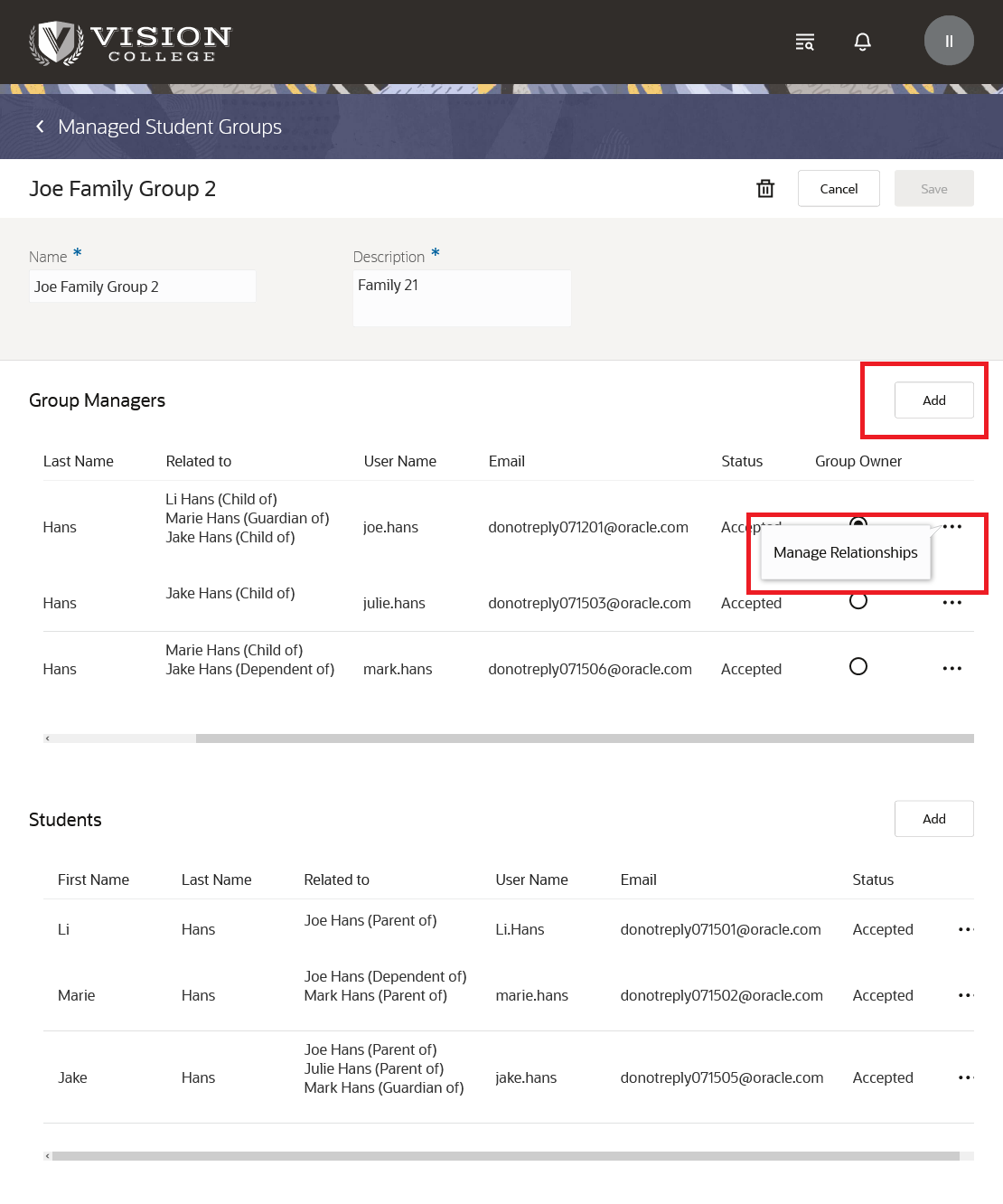This screenshot has width=1003, height=1204.
Task: Click Status column header in Students table
Action: coord(873,879)
